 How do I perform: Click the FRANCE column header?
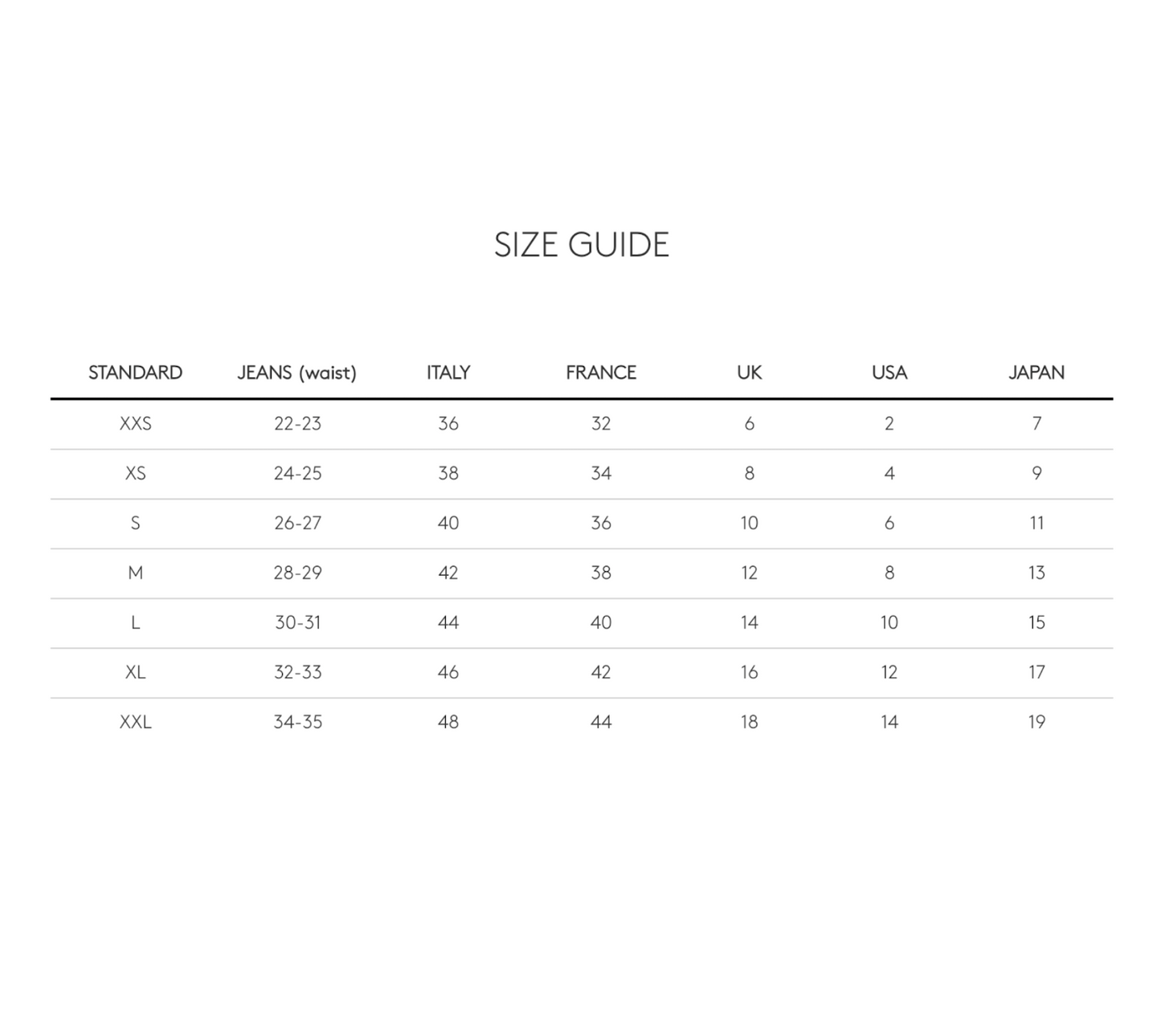pos(601,373)
